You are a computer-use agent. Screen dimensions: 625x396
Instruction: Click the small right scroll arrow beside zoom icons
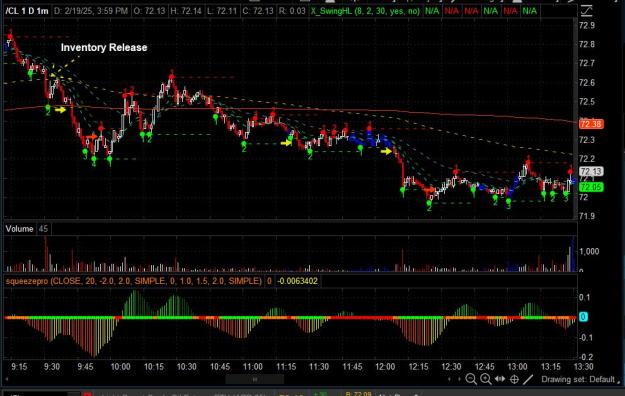click(459, 379)
